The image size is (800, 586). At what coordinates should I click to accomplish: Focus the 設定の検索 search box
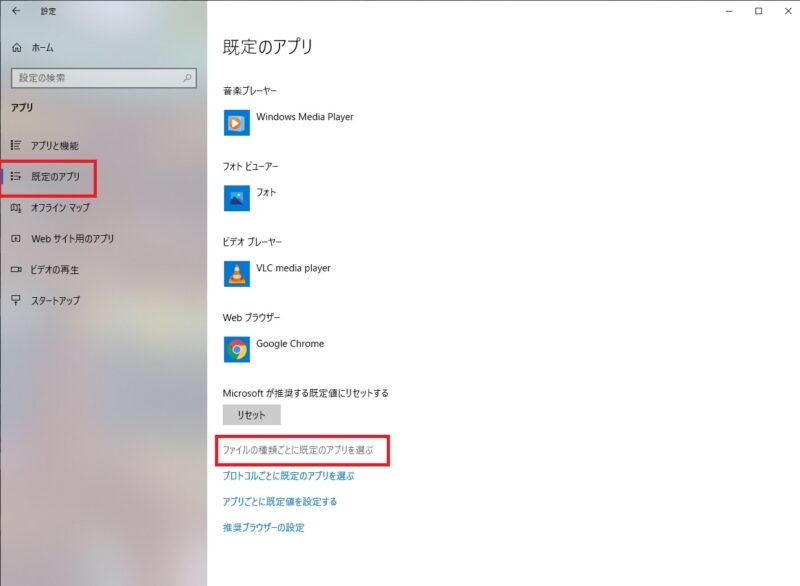(104, 78)
